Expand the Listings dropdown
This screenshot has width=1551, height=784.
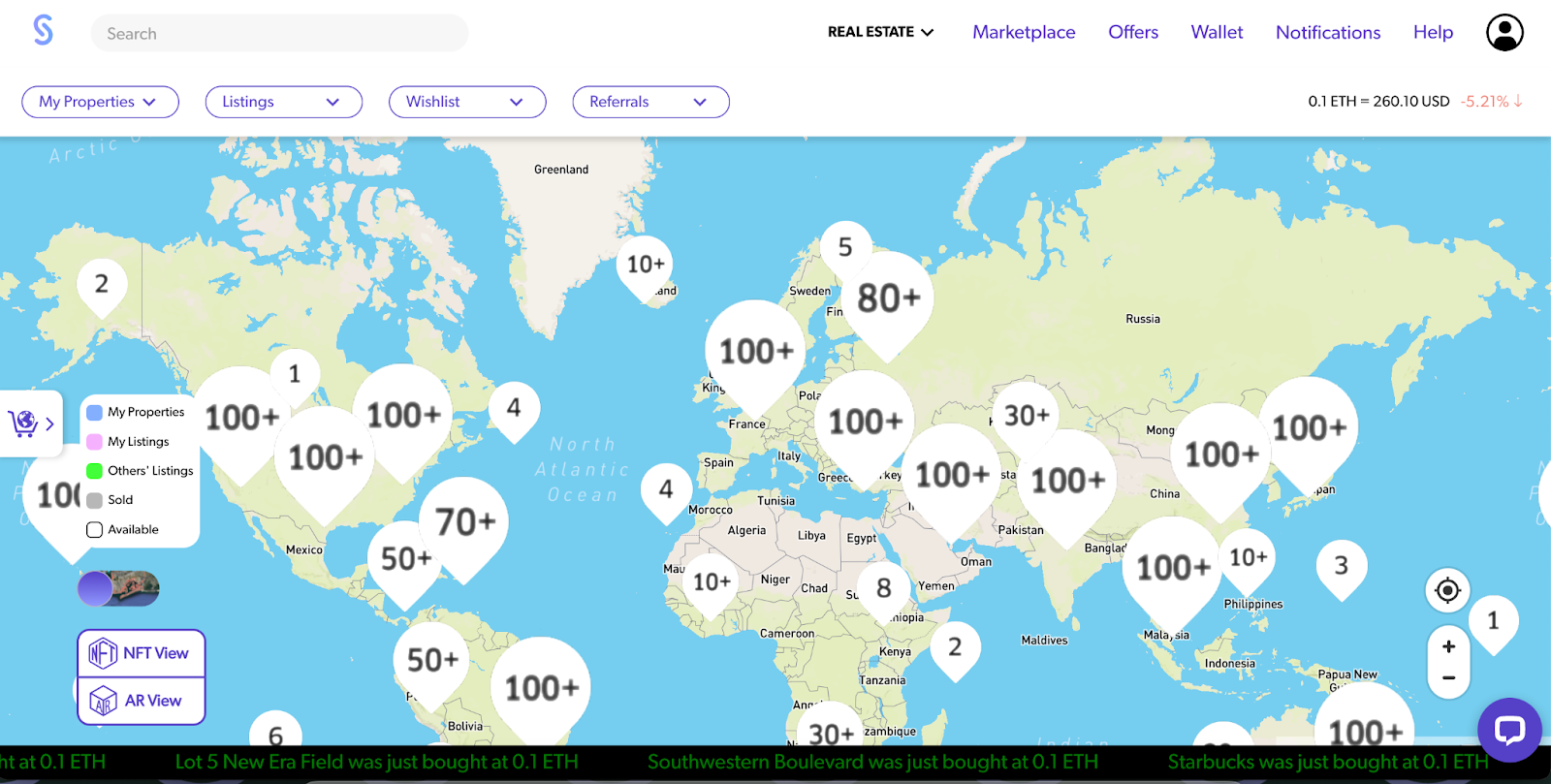pos(284,102)
